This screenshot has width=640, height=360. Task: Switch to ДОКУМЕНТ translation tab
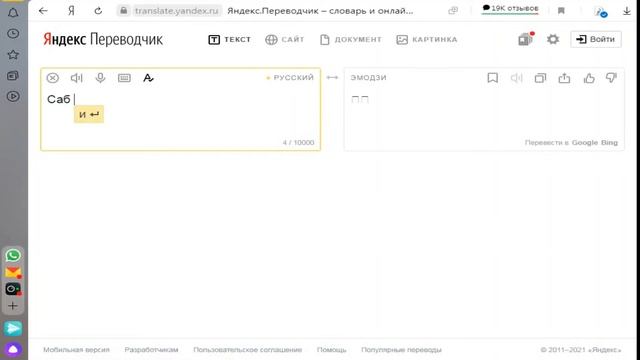pos(351,40)
